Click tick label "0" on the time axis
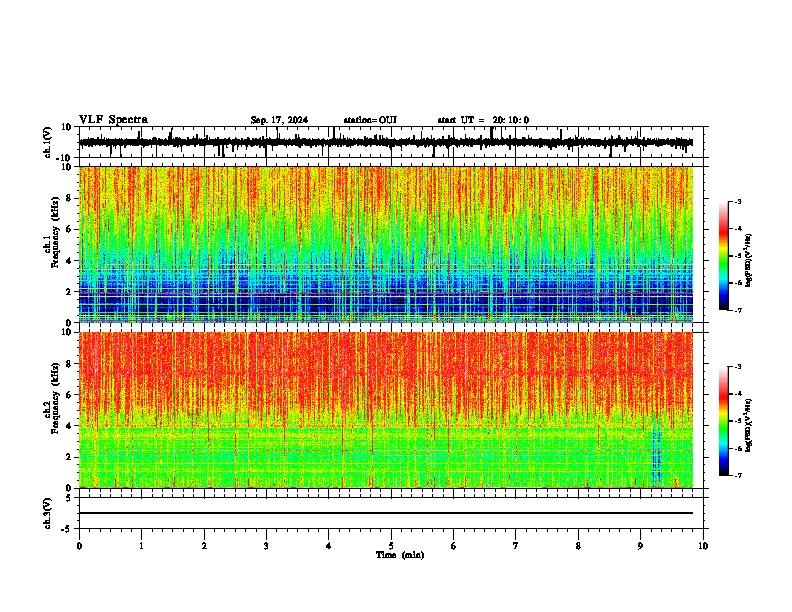The height and width of the screenshot is (612, 792). (x=79, y=546)
